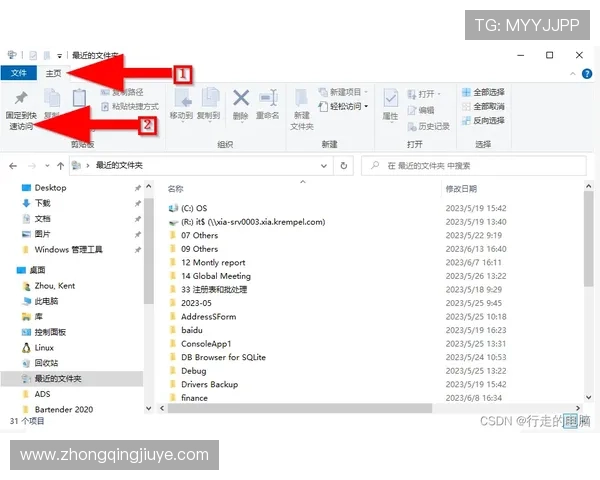
Task: Expand the New Item (新建项目) dropdown
Action: click(349, 92)
